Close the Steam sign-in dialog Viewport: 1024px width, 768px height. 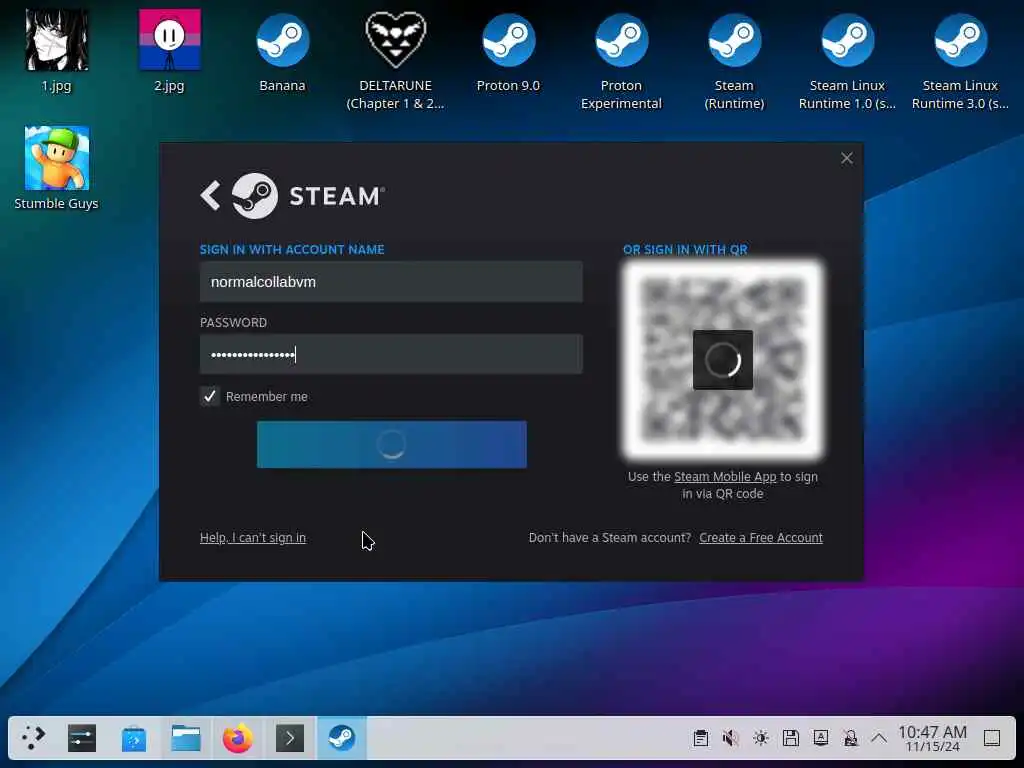tap(846, 158)
